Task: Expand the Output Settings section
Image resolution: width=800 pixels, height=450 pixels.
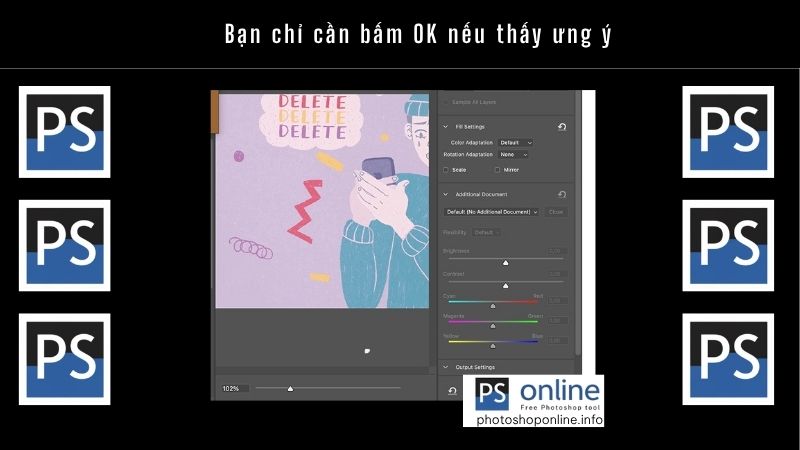Action: (445, 367)
